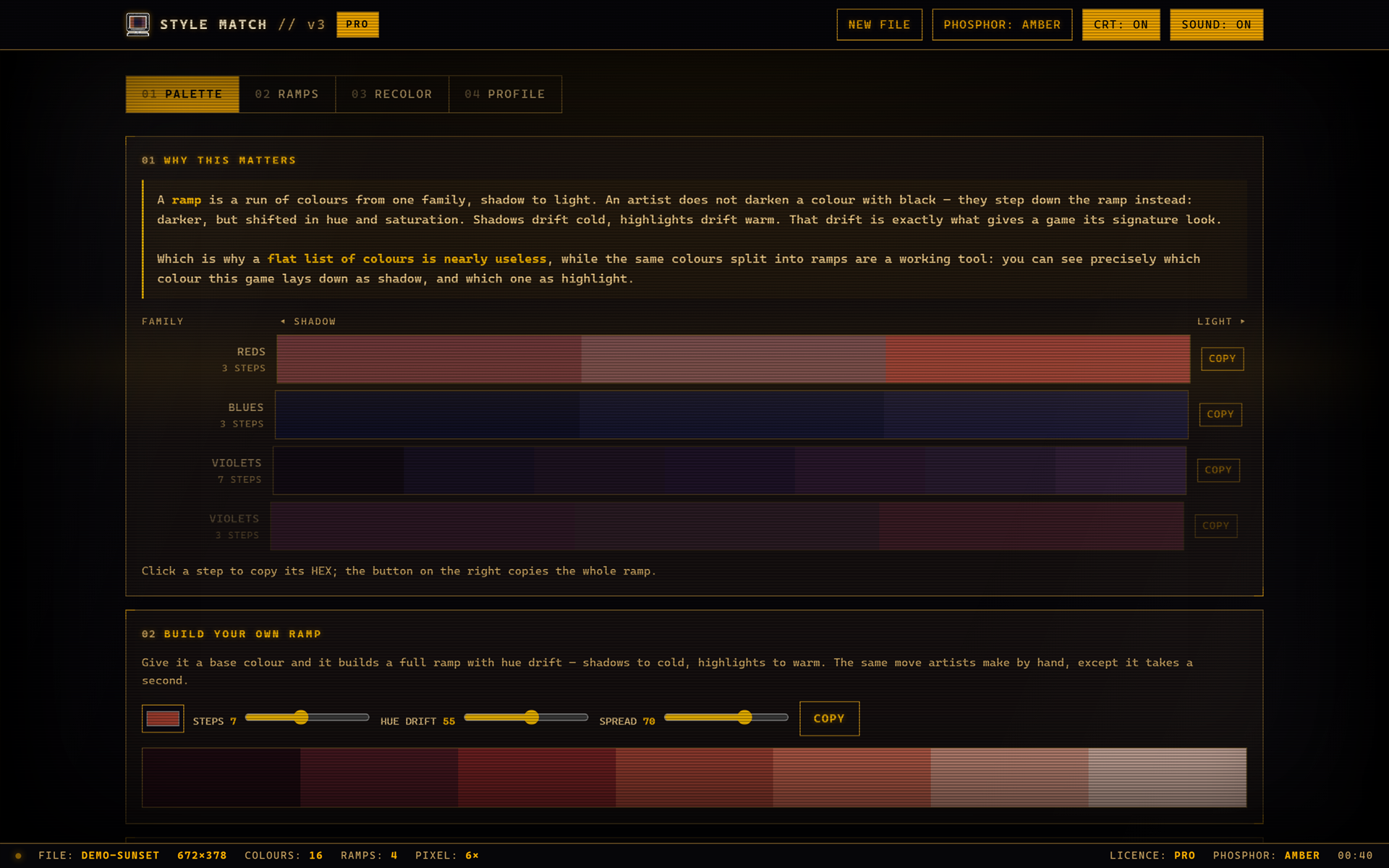Click the PHOSPHOR: AMBER status bar entry
The height and width of the screenshot is (868, 1389).
point(1267,856)
